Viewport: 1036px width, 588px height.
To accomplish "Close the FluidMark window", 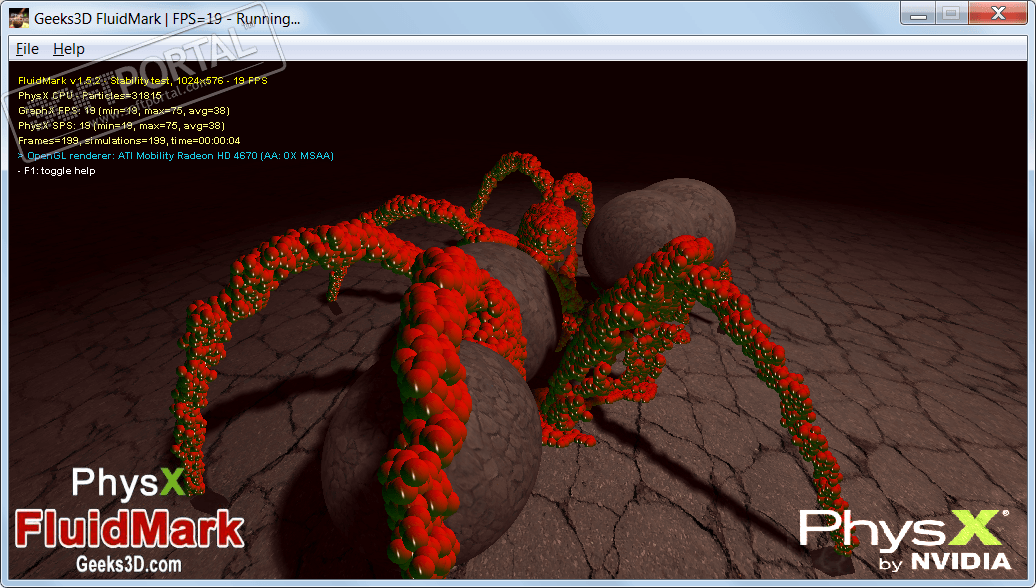I will coord(998,13).
